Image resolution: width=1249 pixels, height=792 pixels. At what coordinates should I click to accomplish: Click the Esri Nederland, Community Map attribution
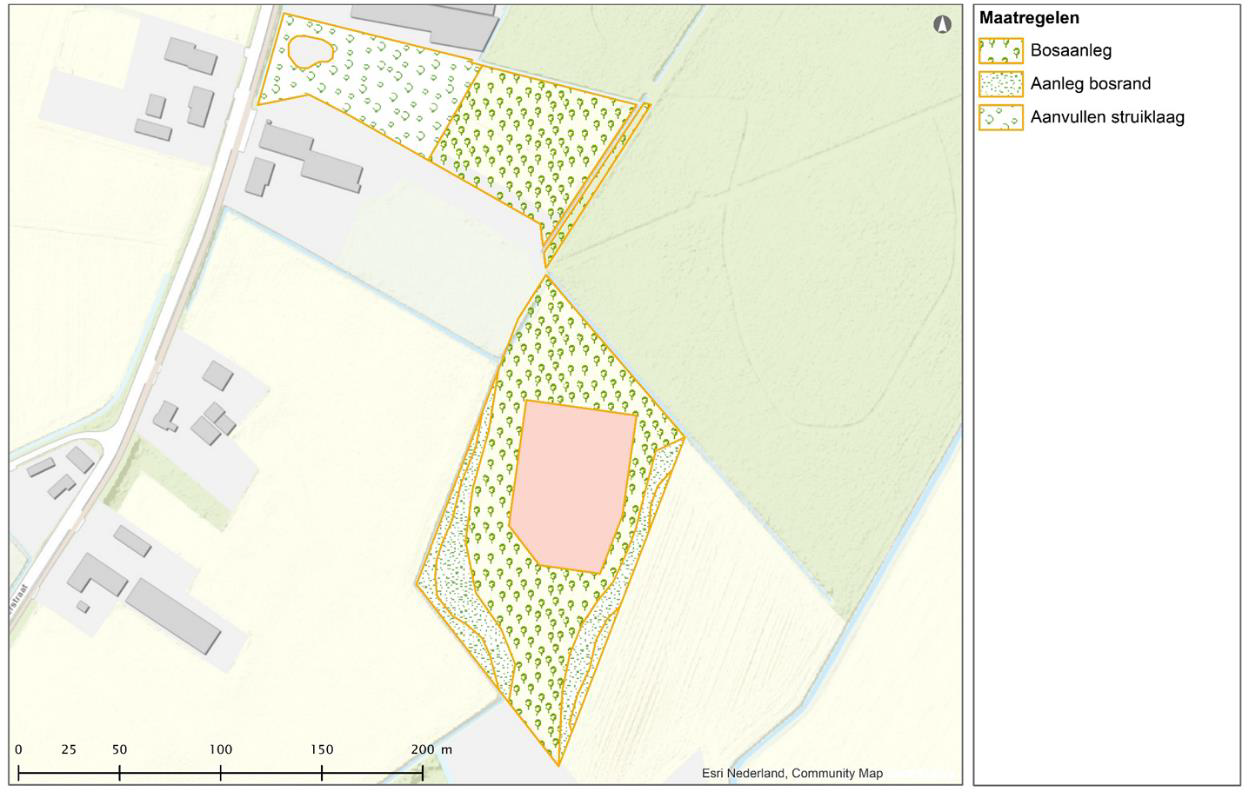[792, 773]
